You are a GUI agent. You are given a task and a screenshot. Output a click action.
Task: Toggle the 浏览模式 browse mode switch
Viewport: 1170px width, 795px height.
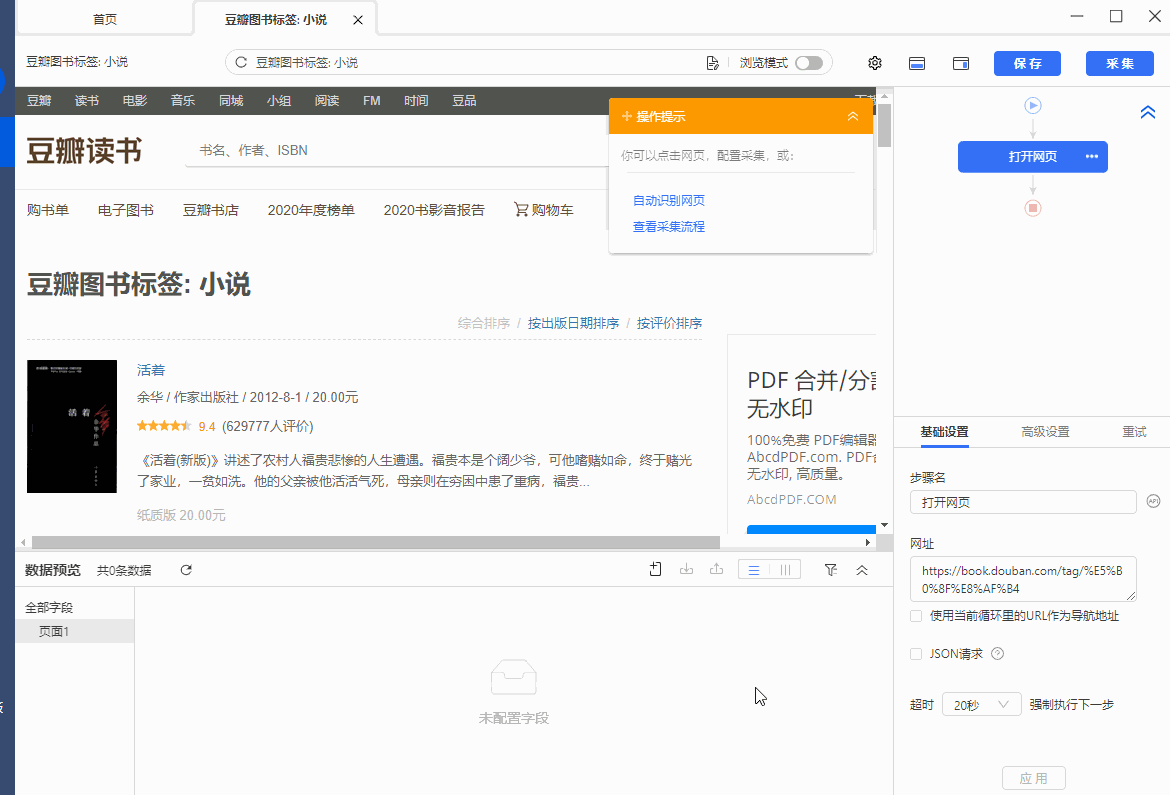[809, 63]
